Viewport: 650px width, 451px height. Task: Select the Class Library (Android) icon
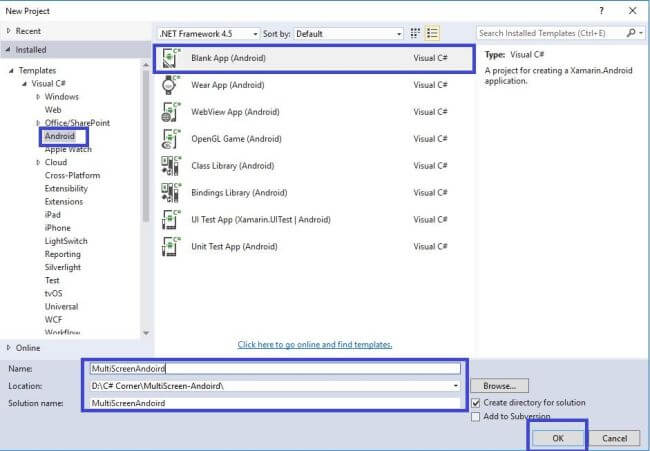click(171, 166)
